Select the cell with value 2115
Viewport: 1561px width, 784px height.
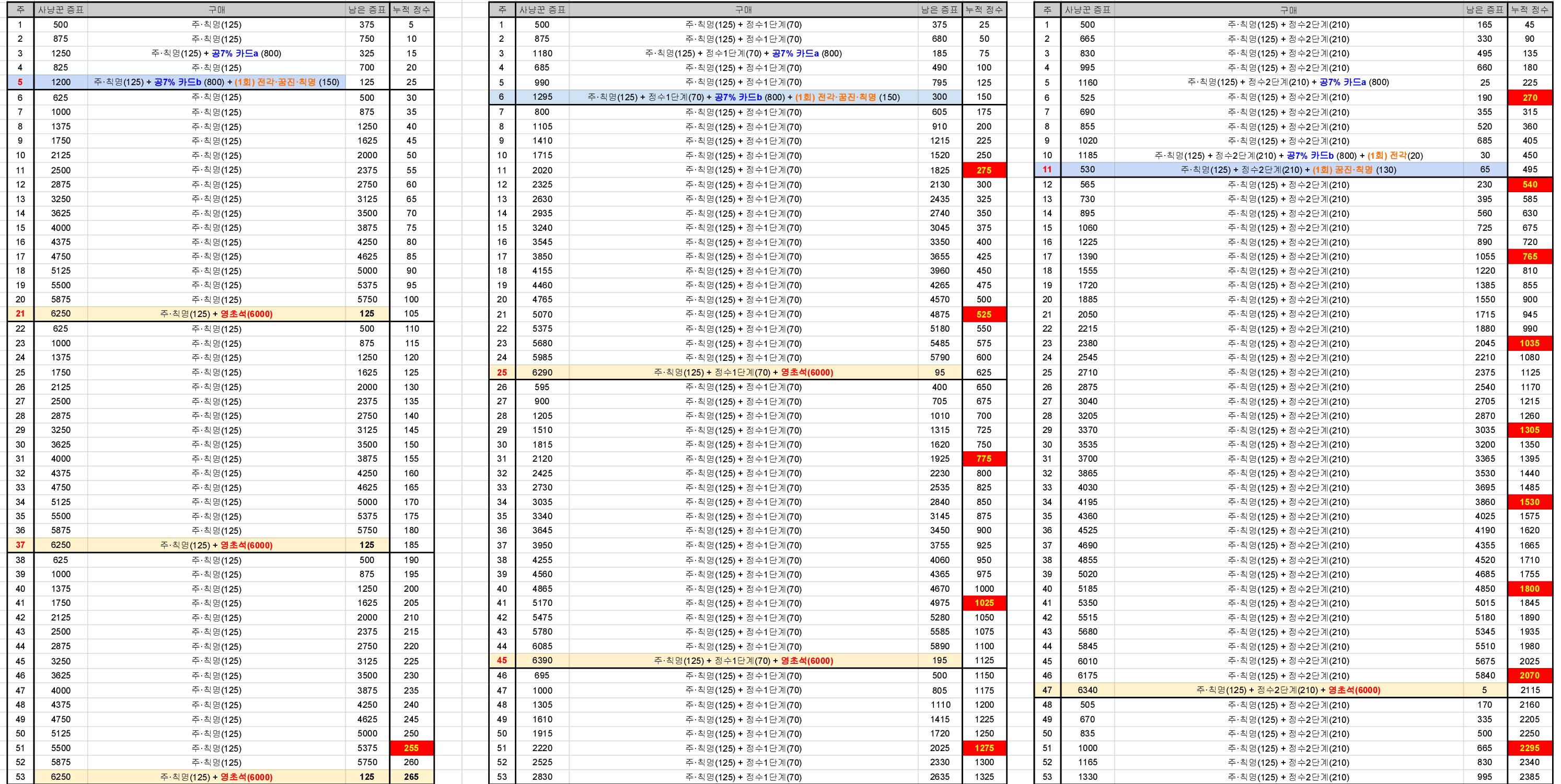coord(1529,690)
